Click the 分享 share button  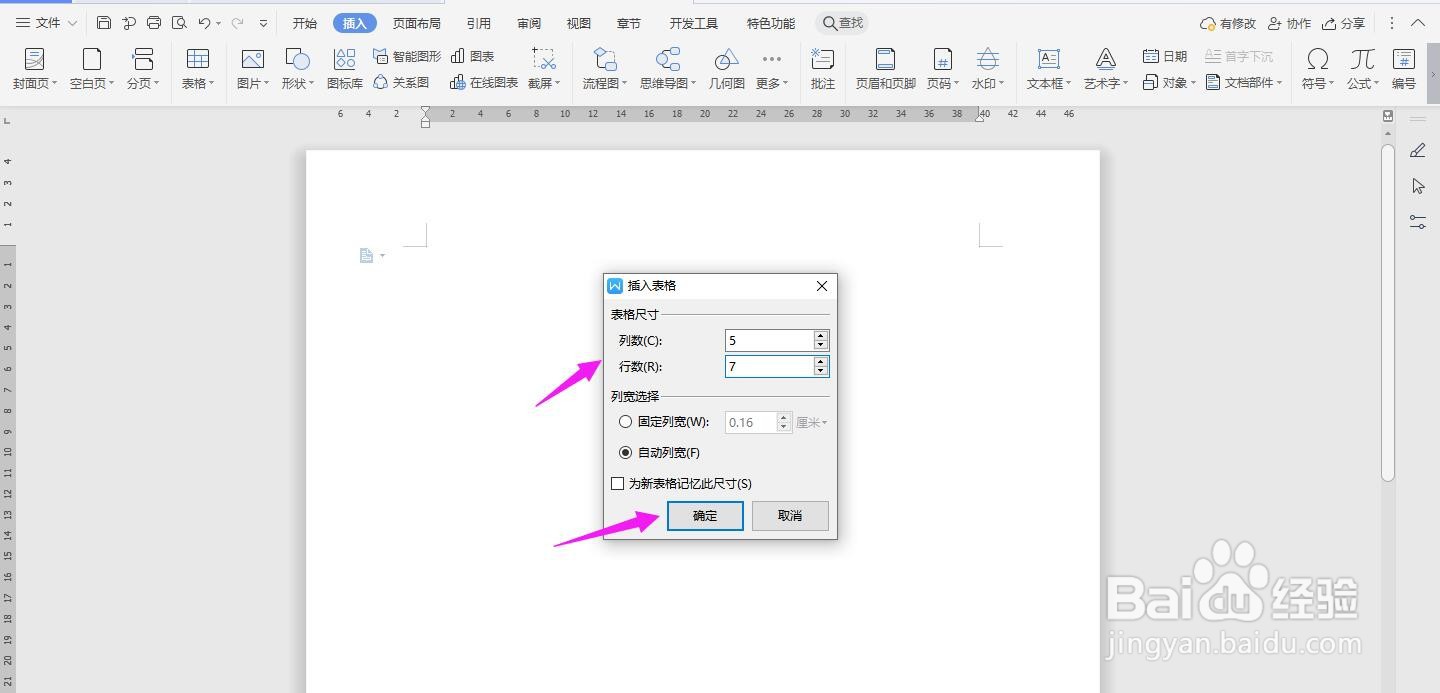point(1343,23)
